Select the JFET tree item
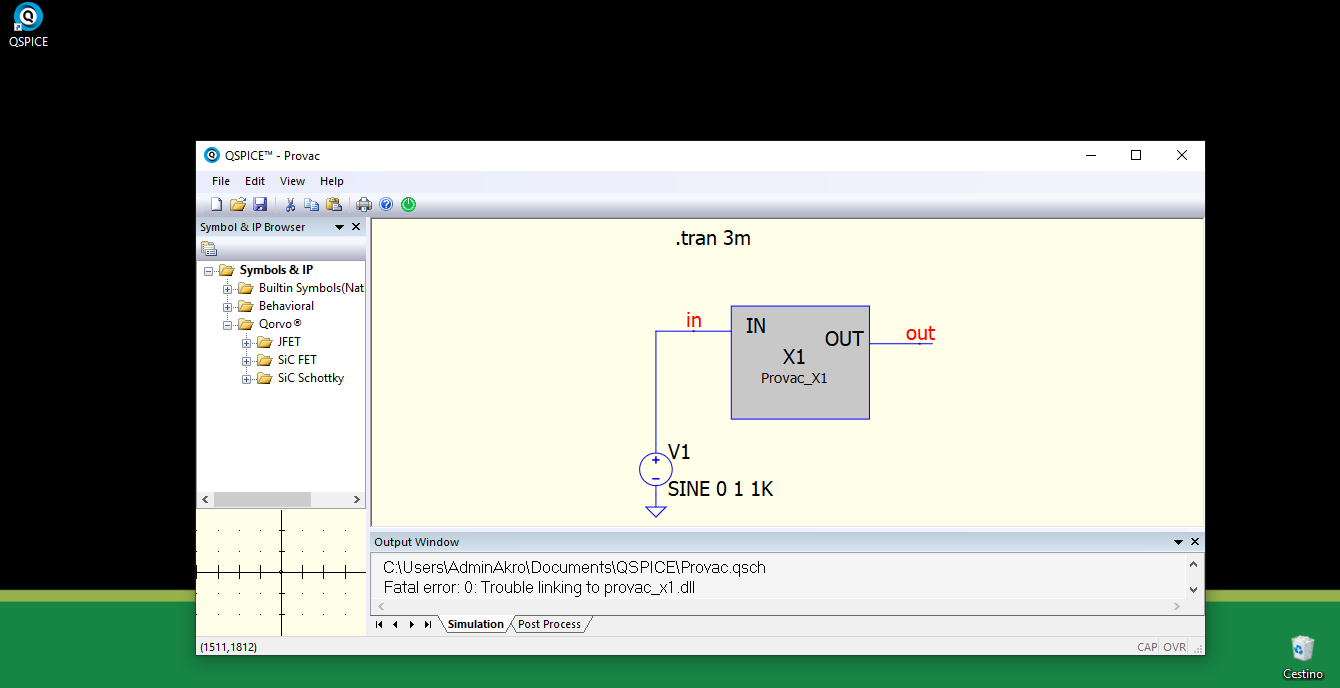Screen dimensions: 1340x688 point(289,342)
